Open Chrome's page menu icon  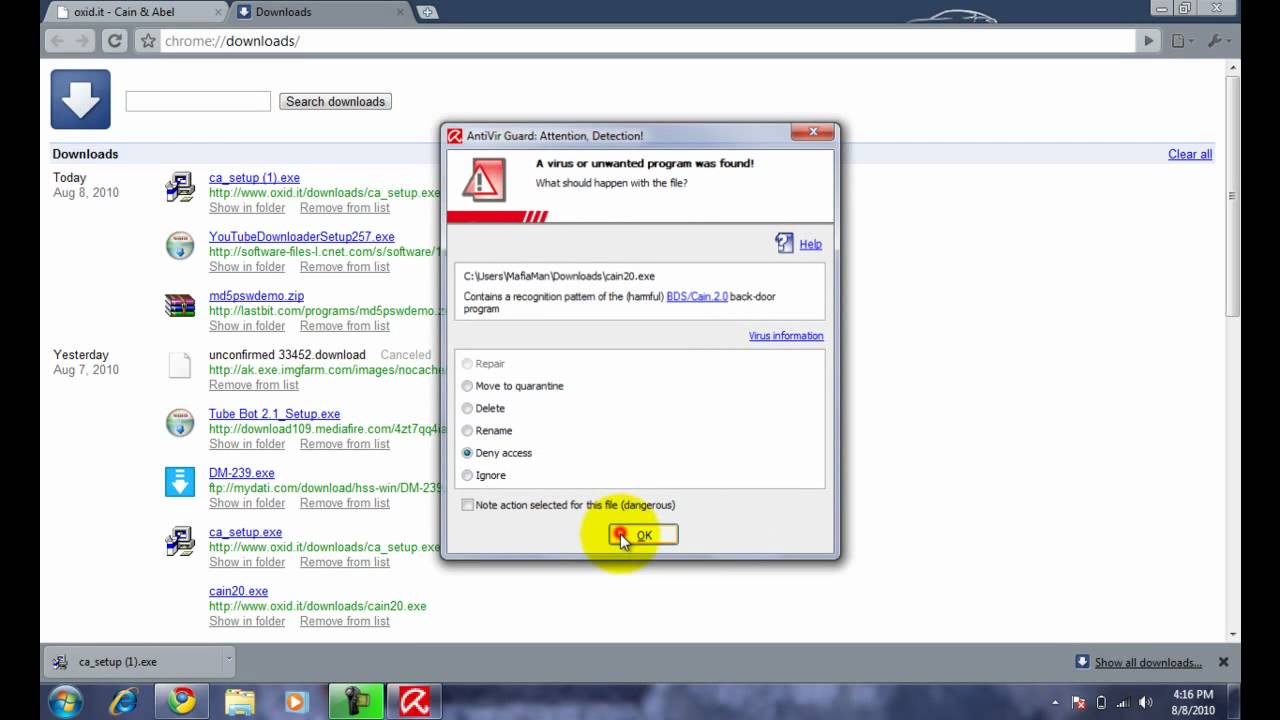[1182, 41]
